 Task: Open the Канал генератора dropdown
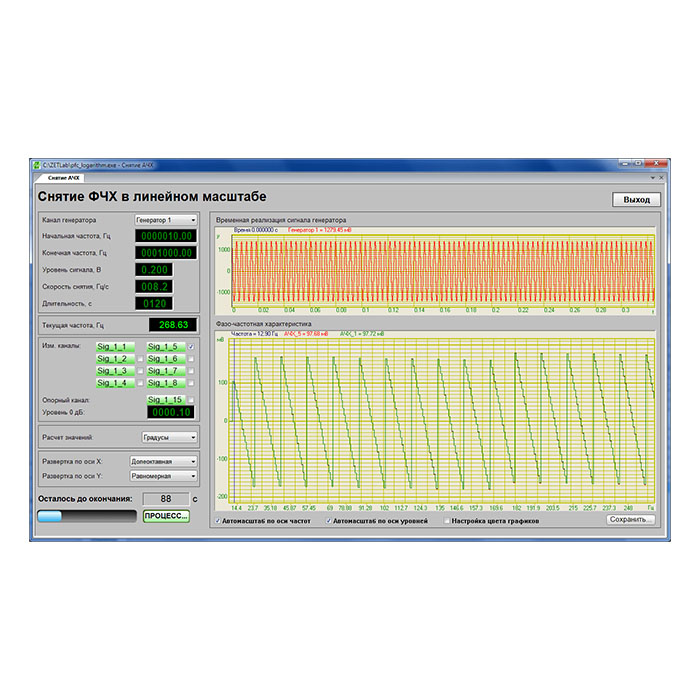click(166, 220)
